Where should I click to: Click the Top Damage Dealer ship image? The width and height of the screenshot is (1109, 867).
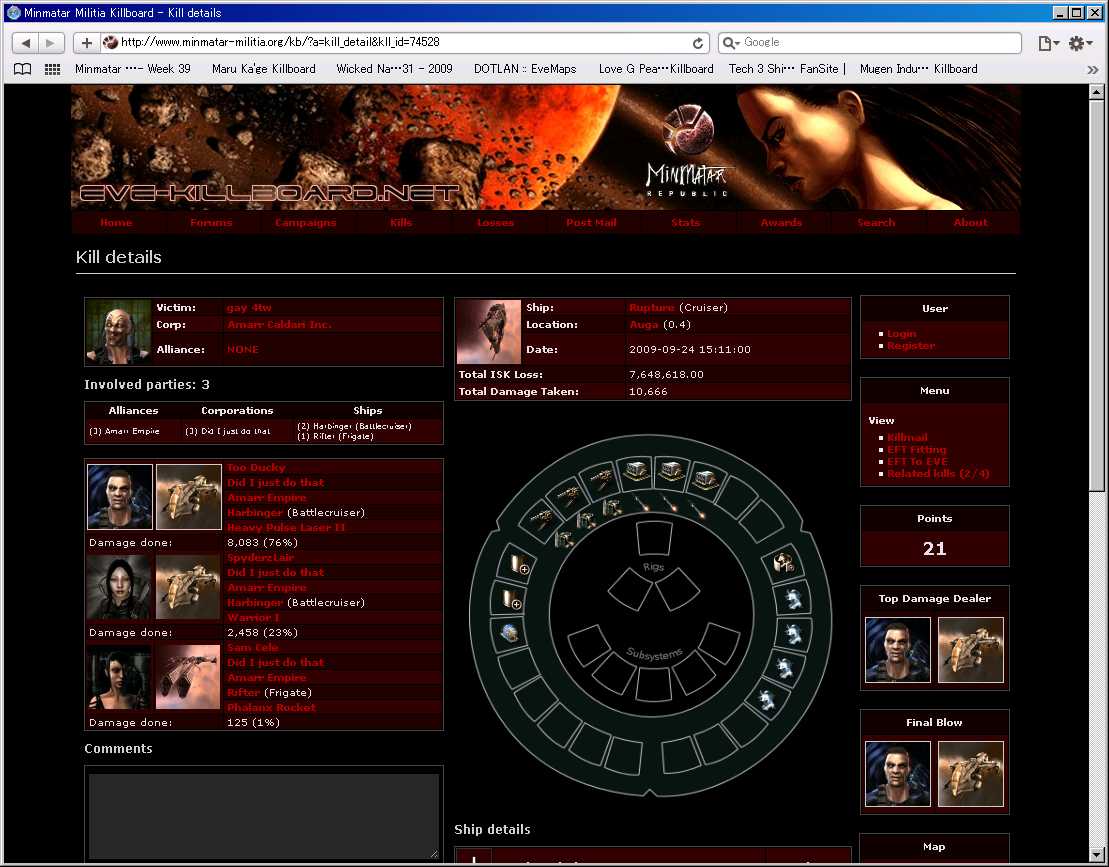(971, 650)
